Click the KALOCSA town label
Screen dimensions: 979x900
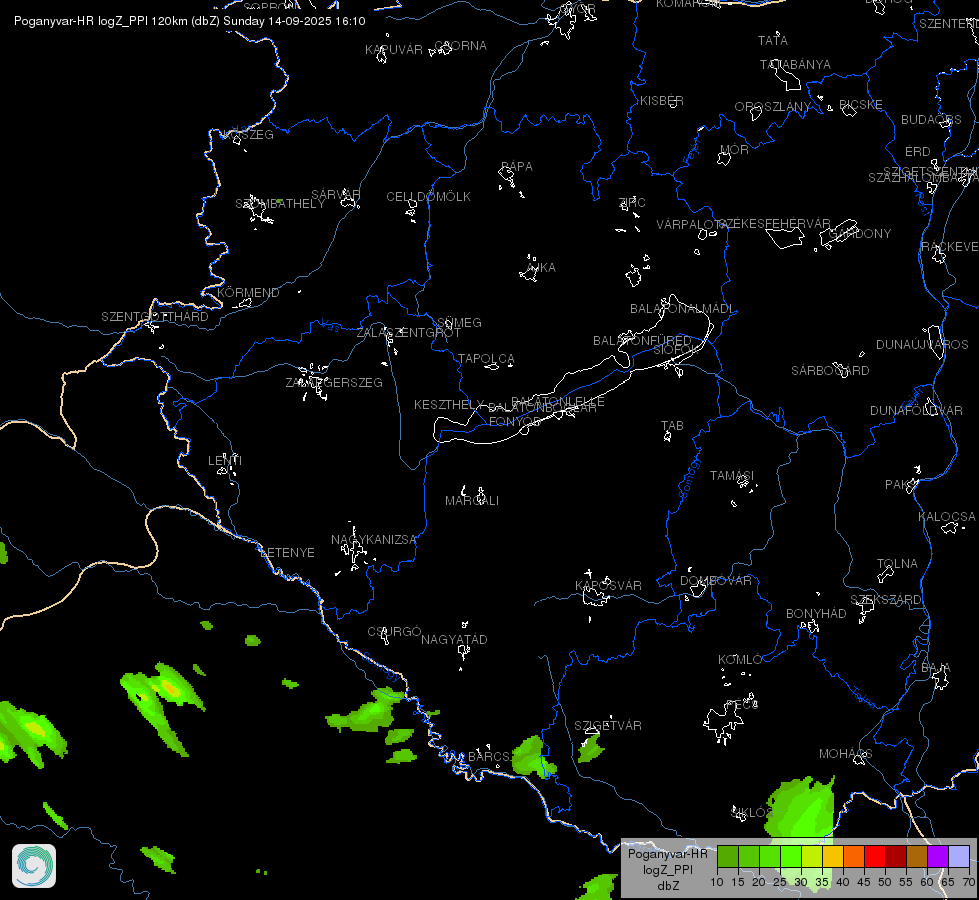pyautogui.click(x=947, y=517)
